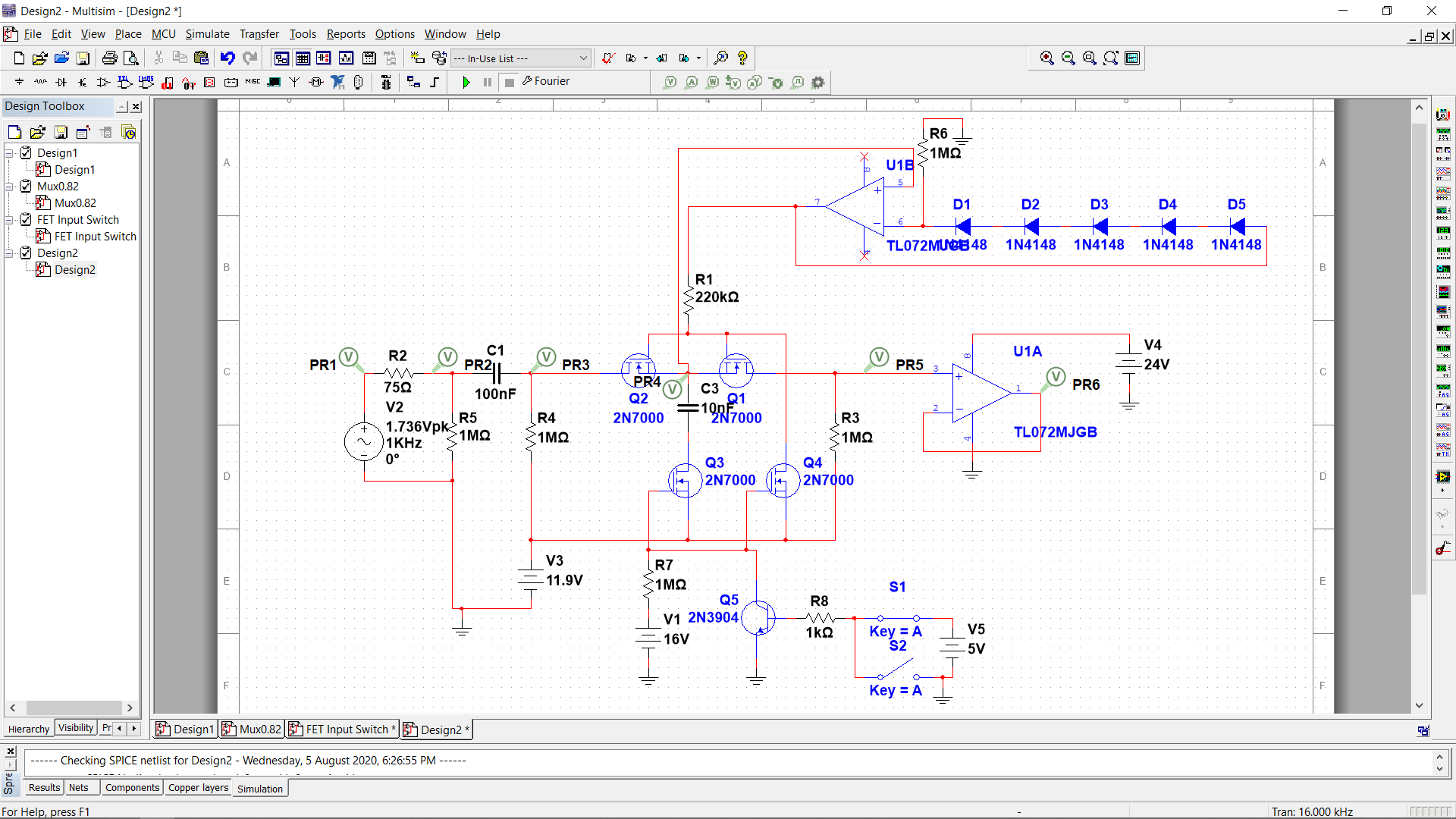Select FET Input Switch sheet in tree
Screen dimensions: 1456x819
96,237
